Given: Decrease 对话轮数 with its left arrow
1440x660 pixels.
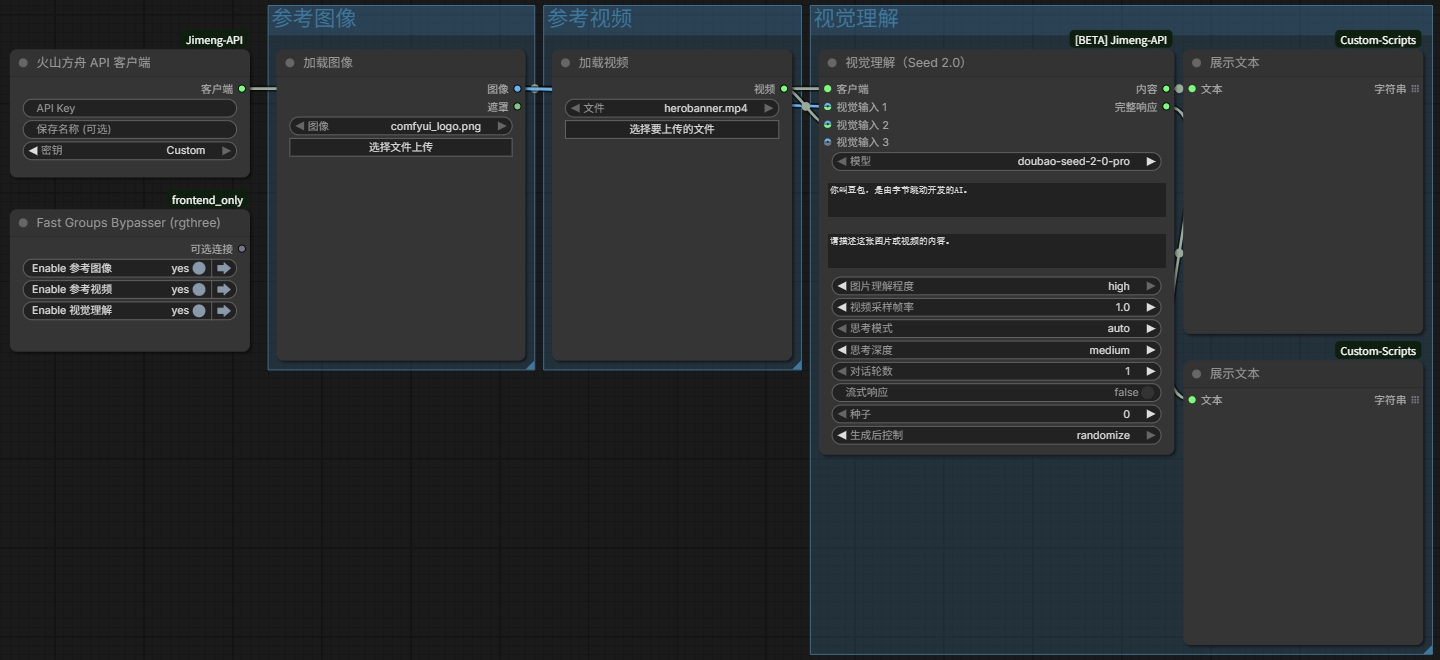Looking at the screenshot, I should [842, 372].
